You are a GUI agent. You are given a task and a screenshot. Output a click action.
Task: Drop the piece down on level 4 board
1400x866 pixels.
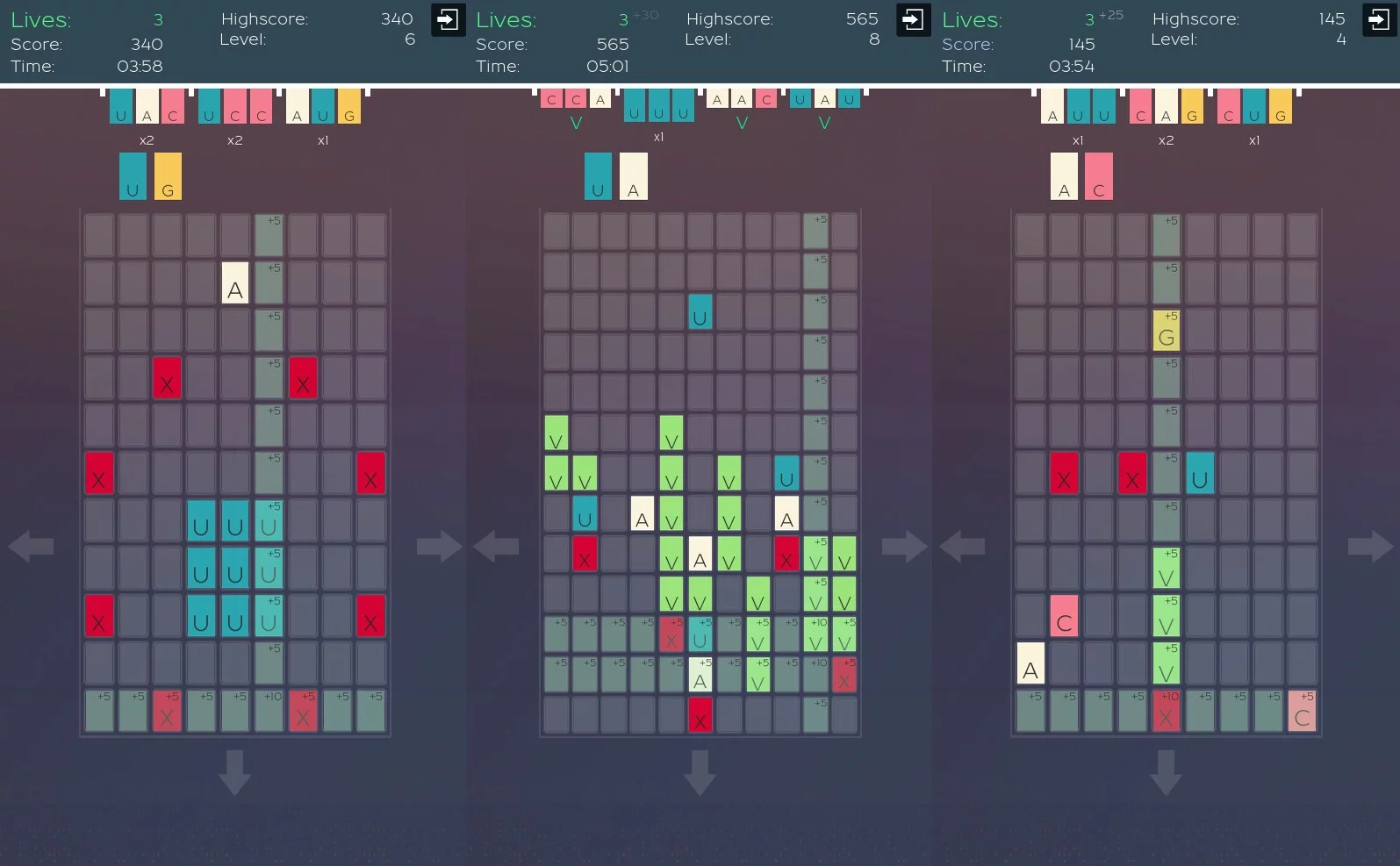(1166, 772)
